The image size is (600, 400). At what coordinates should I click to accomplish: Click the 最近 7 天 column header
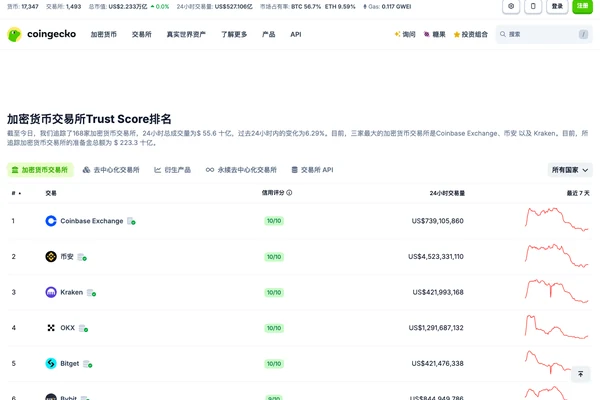[x=578, y=193]
